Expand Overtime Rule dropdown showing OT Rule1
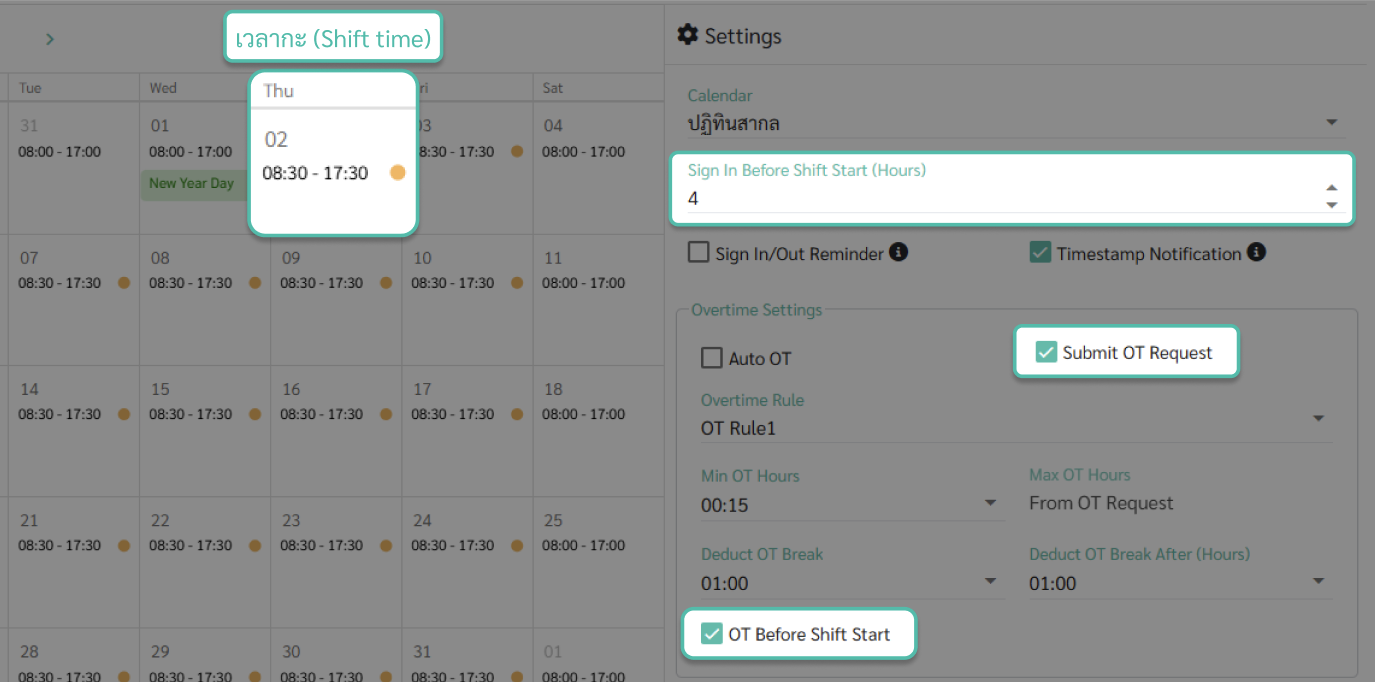 coord(1015,428)
